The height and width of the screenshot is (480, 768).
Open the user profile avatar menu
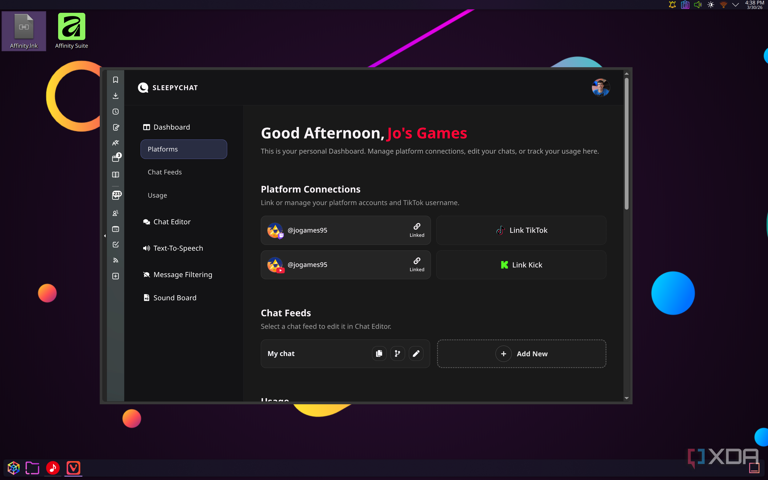coord(600,88)
